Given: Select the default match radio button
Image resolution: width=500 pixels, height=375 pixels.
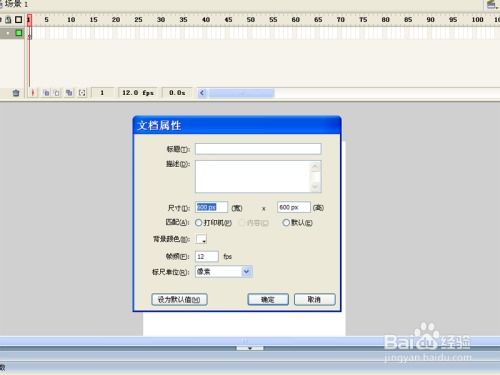Looking at the screenshot, I should (x=286, y=223).
